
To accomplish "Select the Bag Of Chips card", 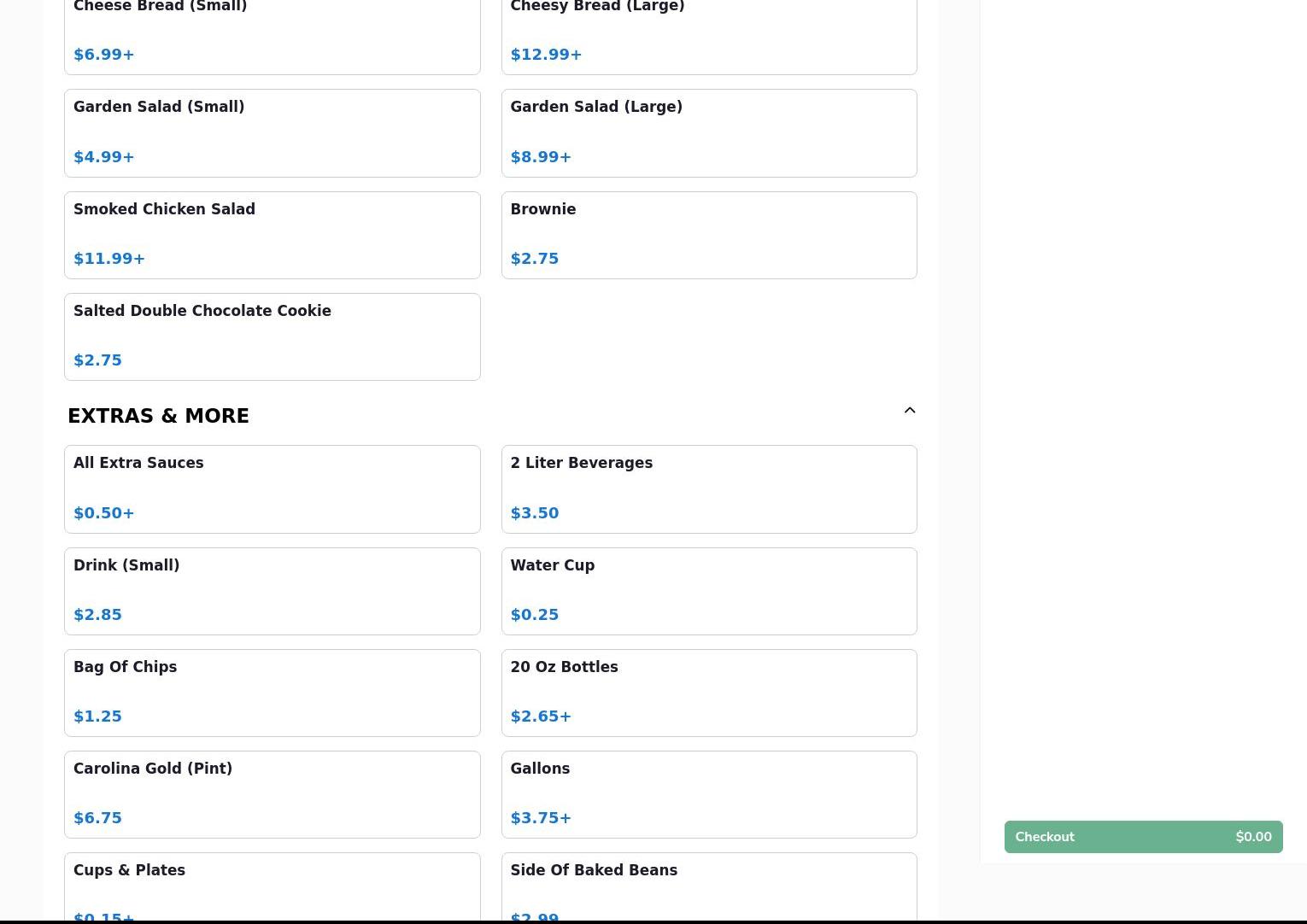I will click(272, 693).
